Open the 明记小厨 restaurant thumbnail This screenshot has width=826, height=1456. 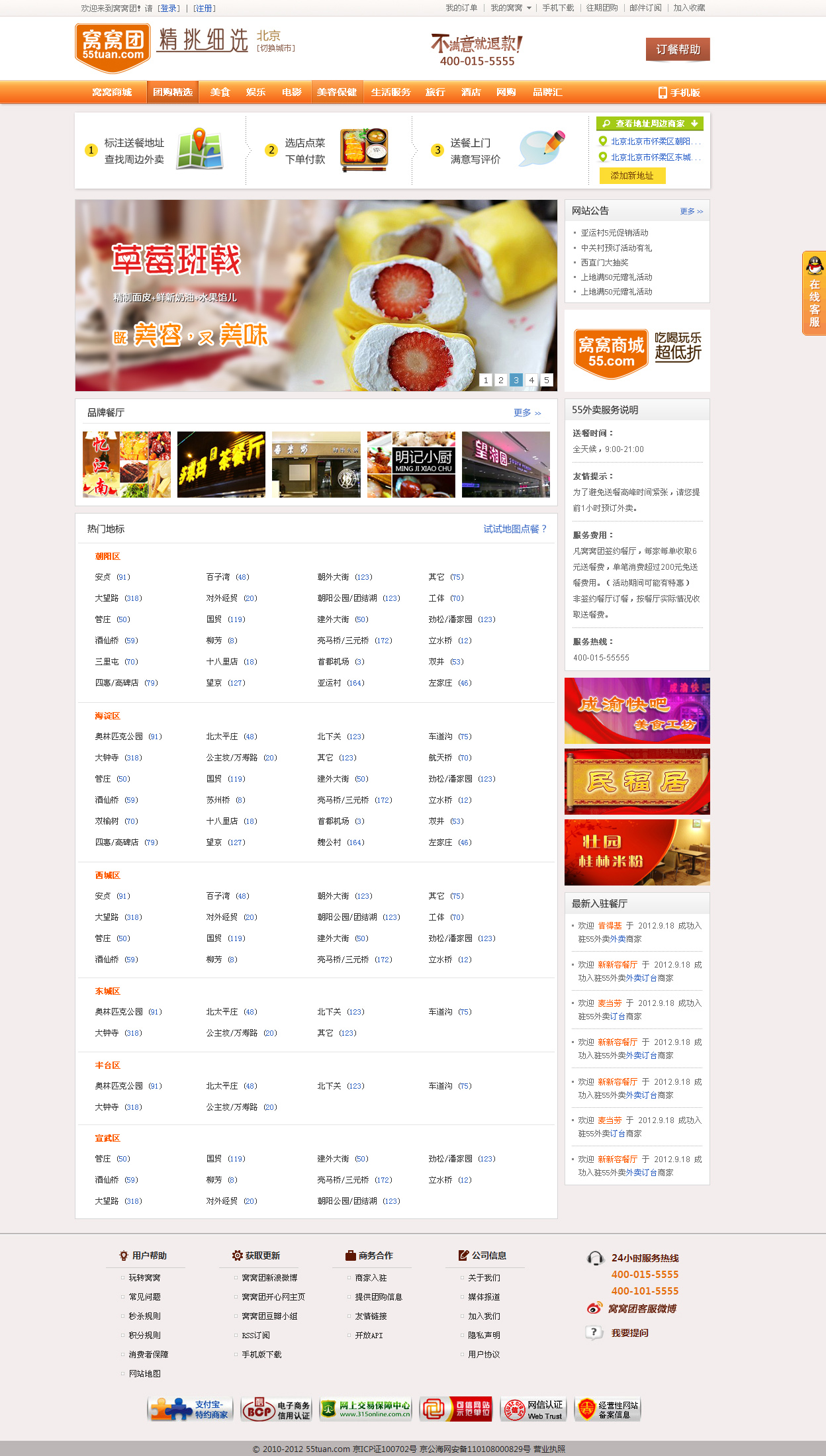[x=411, y=465]
